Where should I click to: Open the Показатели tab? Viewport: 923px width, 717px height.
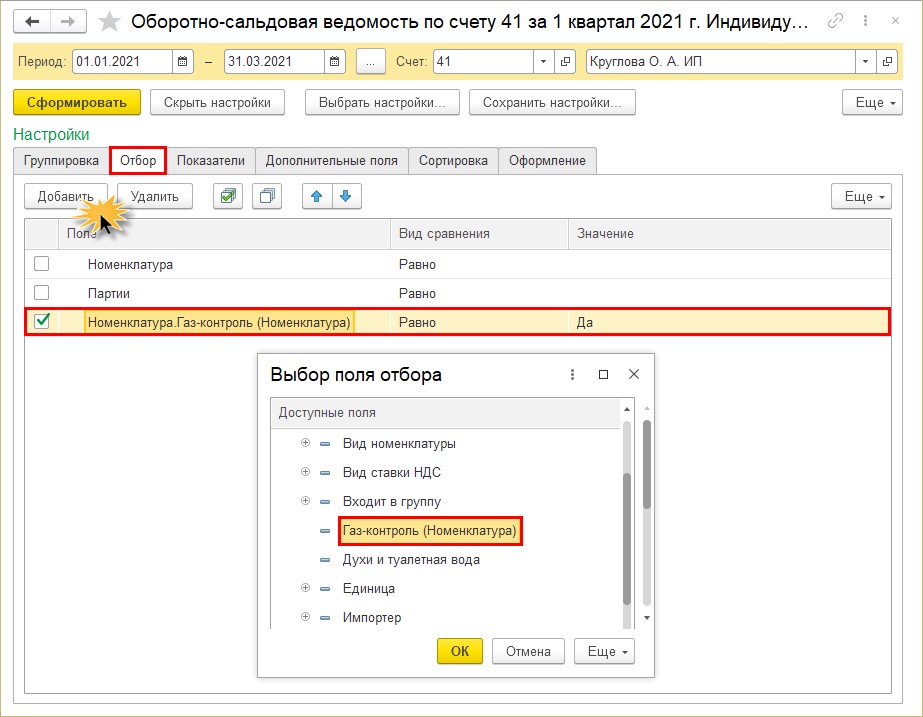click(x=210, y=160)
